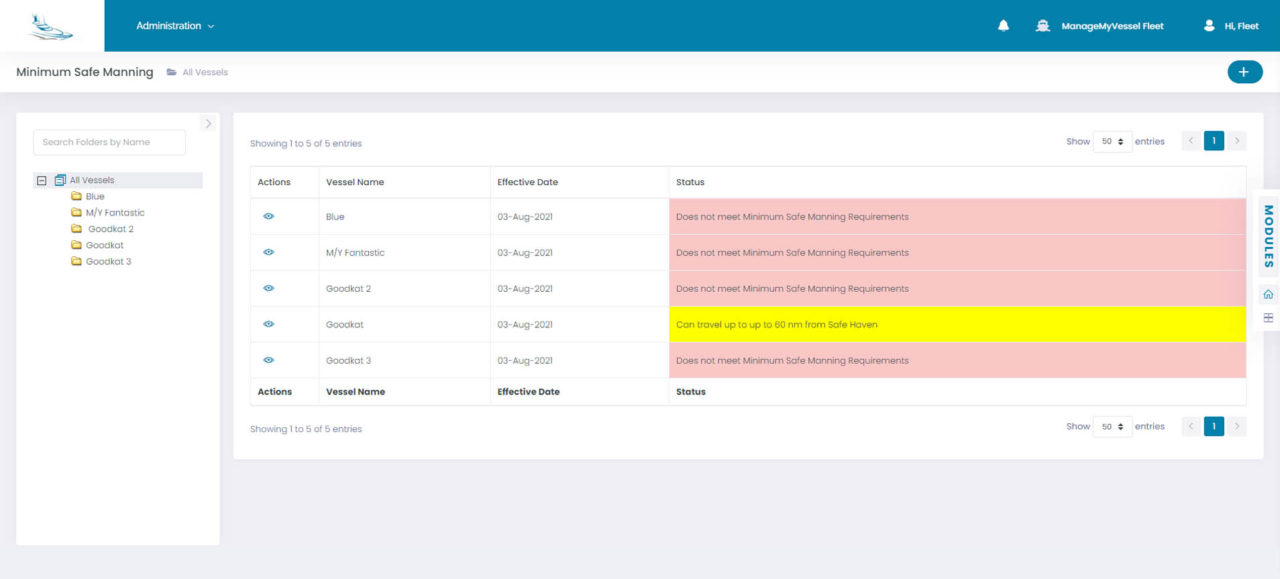Image resolution: width=1280 pixels, height=579 pixels.
Task: Click the ManageMyVessel Fleet ship icon
Action: tap(1043, 26)
